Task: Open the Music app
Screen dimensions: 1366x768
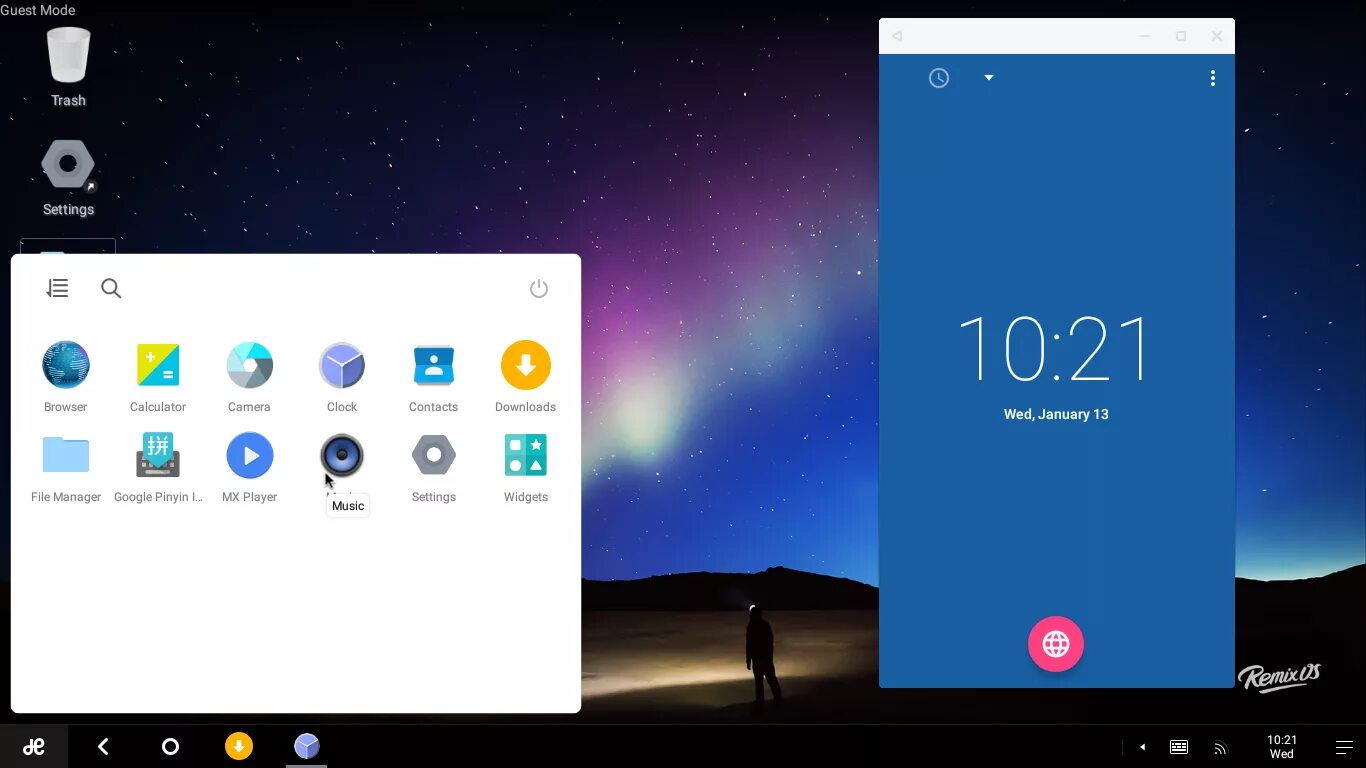Action: (342, 456)
